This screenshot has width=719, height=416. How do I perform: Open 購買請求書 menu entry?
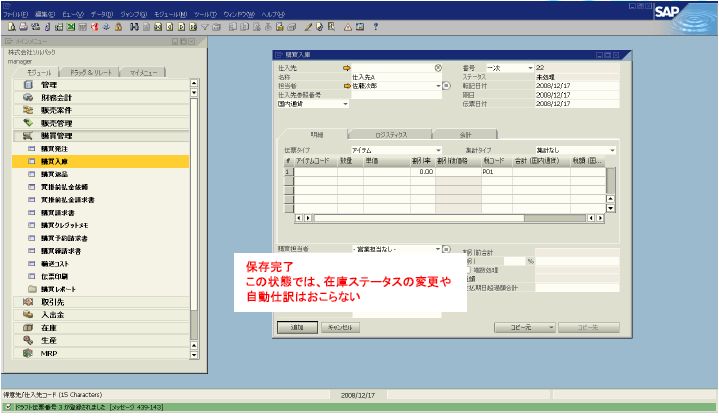tap(101, 213)
